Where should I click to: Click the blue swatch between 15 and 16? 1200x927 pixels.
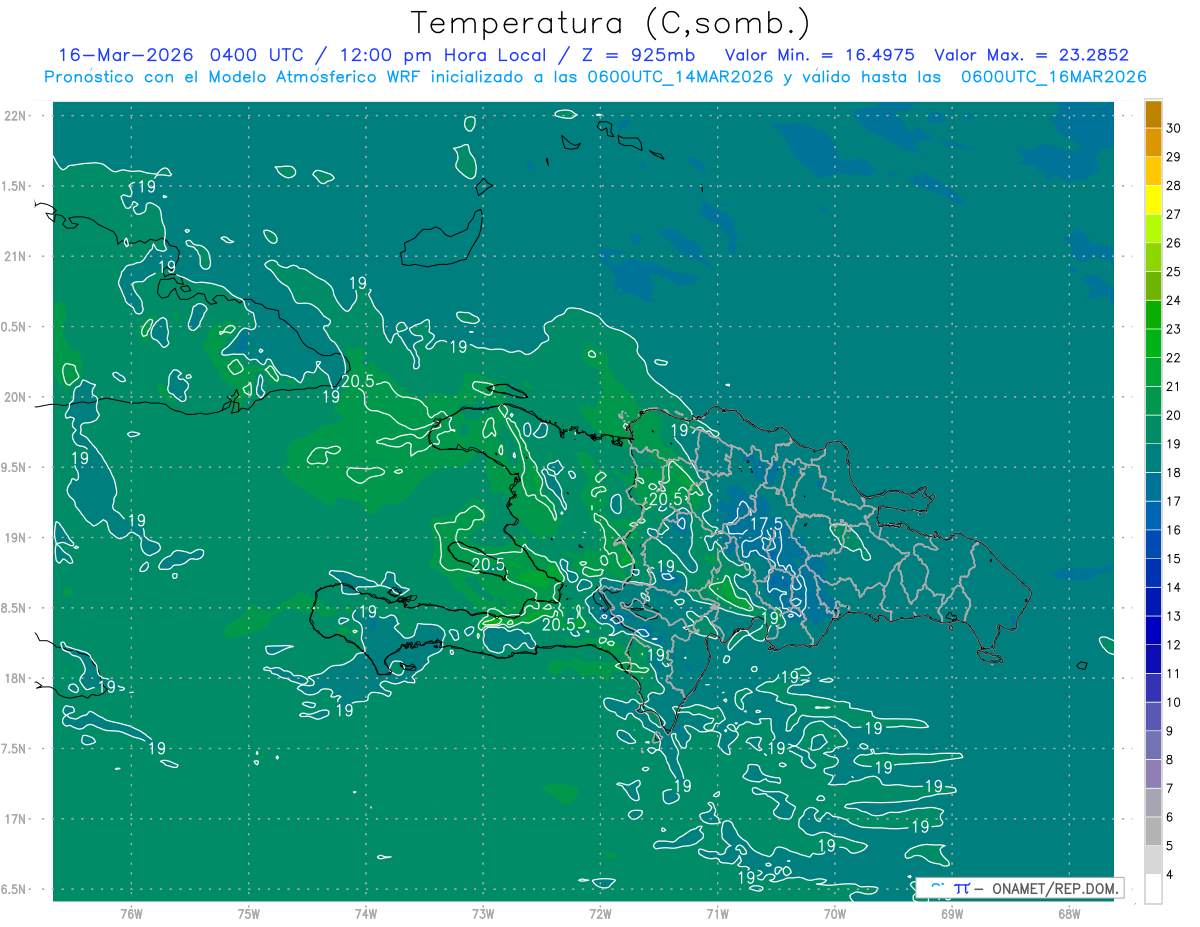click(x=1153, y=545)
